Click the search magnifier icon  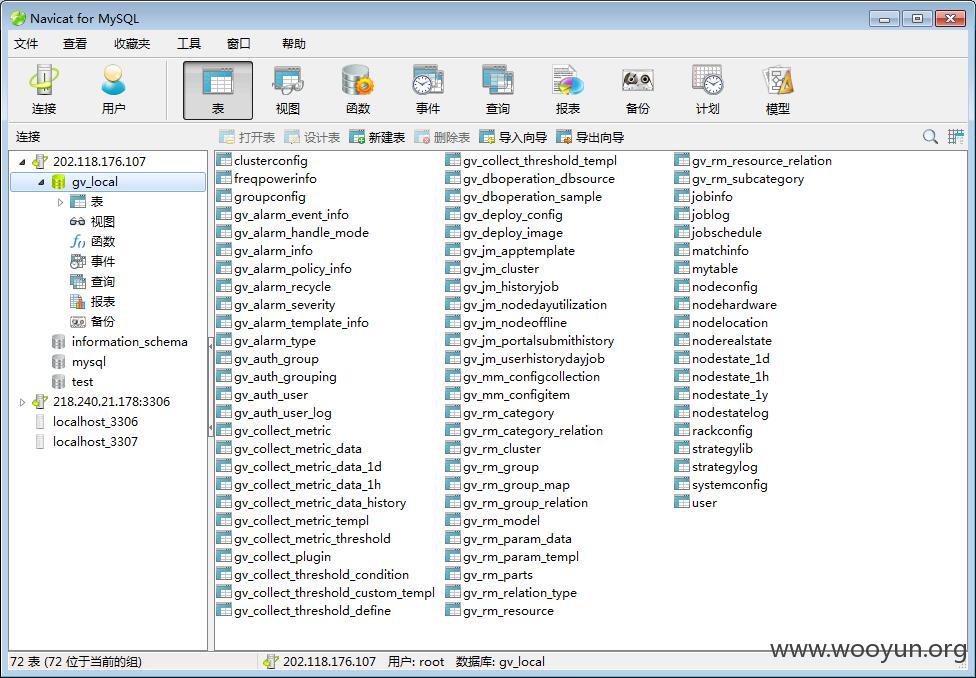930,136
